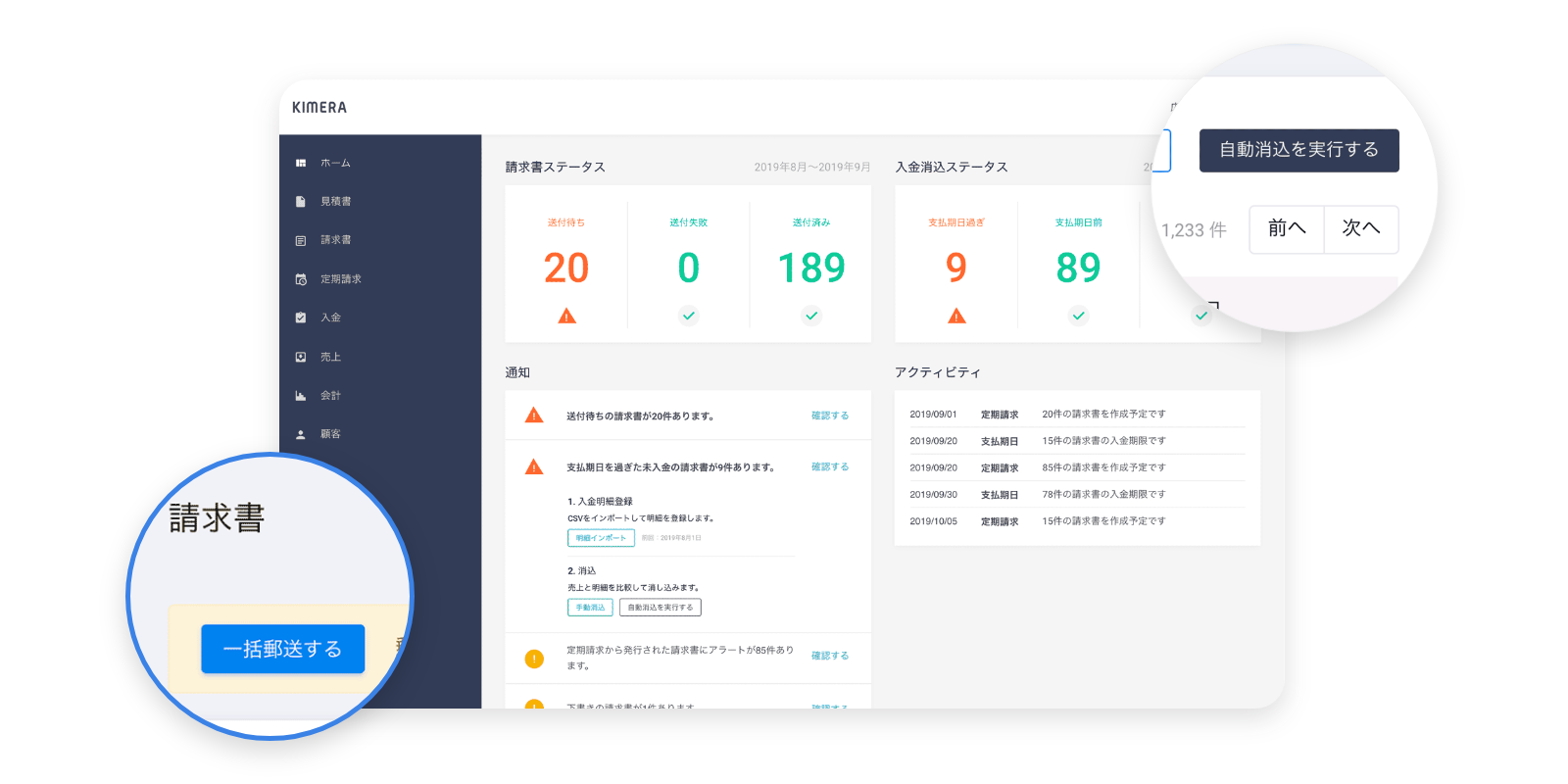
Task: Click 確認する for 定期請求 アラート85件 notice
Action: point(830,656)
